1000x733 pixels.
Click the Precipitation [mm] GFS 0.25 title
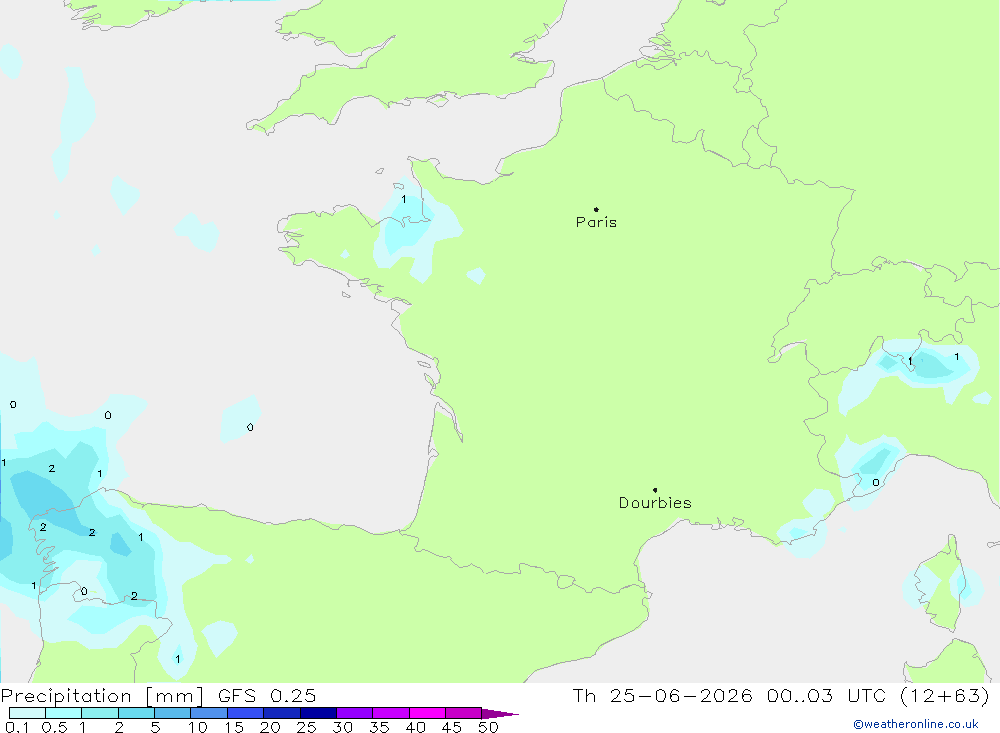[158, 695]
